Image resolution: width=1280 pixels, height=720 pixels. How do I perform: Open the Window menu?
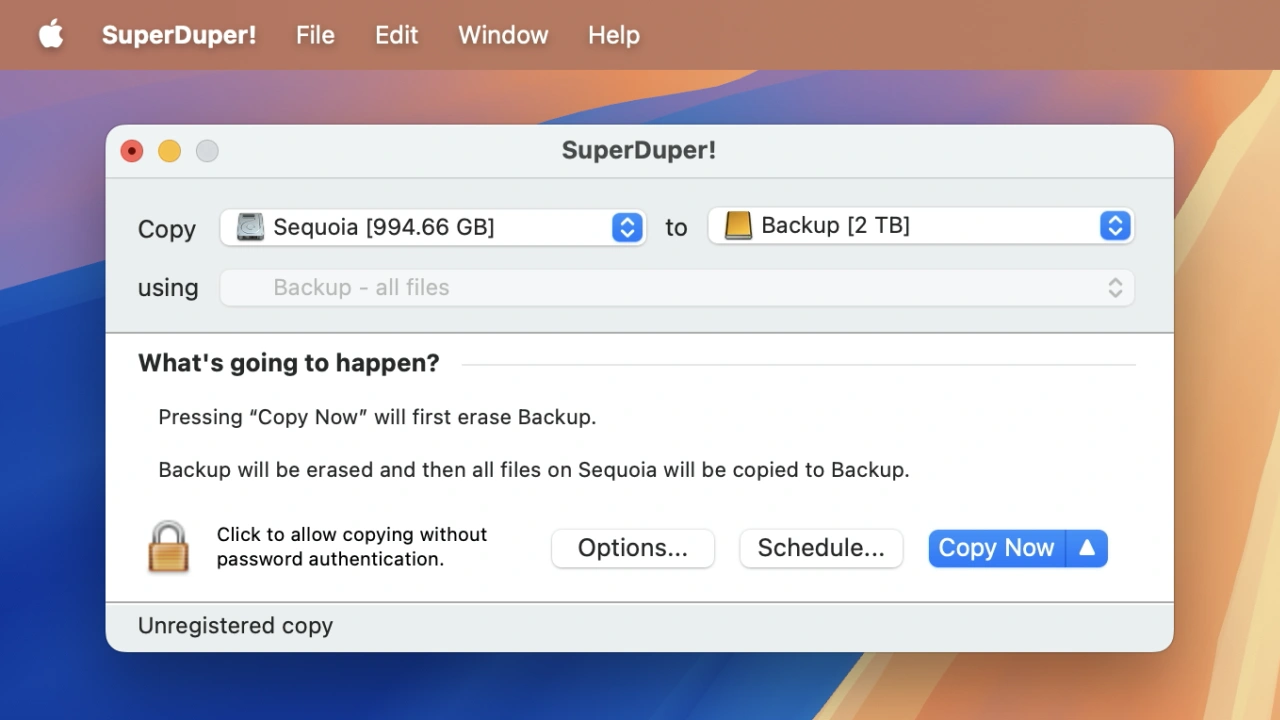point(503,35)
